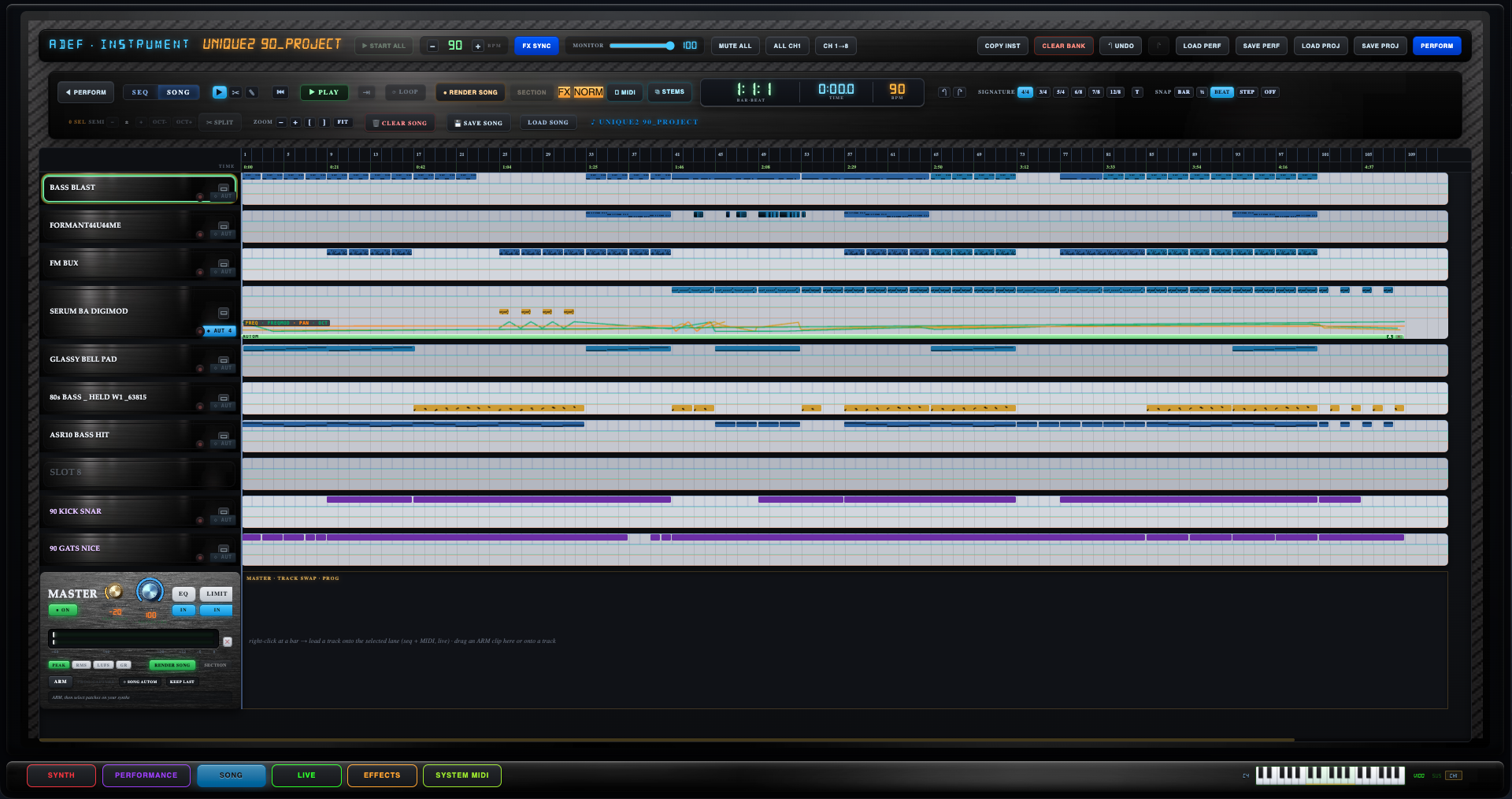
Task: Select the pencil draw tool
Action: pyautogui.click(x=252, y=92)
